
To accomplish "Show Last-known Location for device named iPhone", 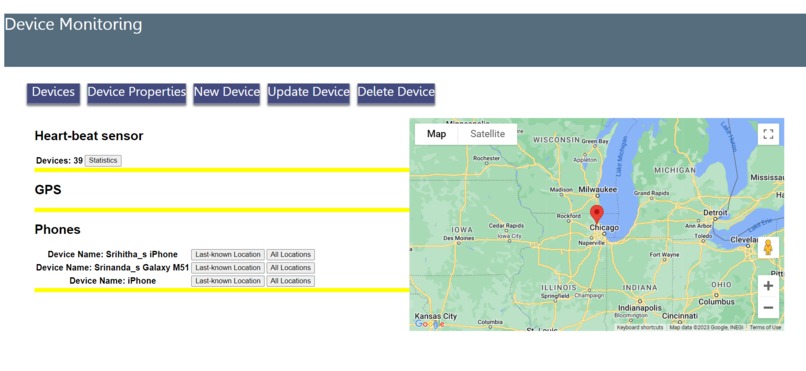I will point(228,281).
